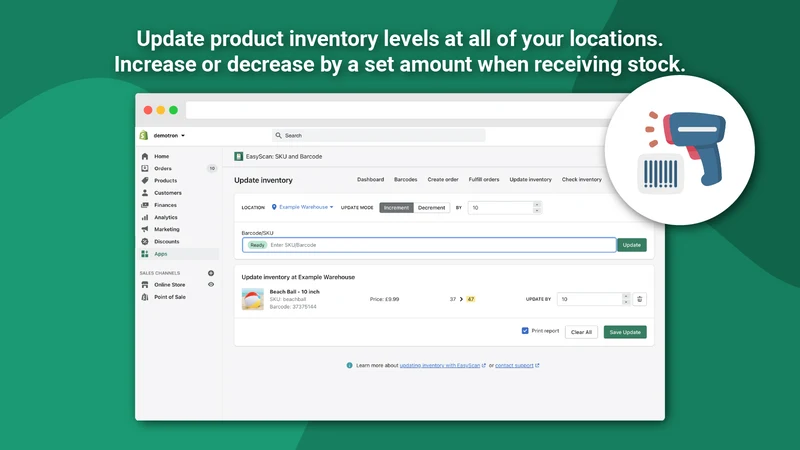
Task: Click the Orders count badge 10
Action: coord(212,168)
